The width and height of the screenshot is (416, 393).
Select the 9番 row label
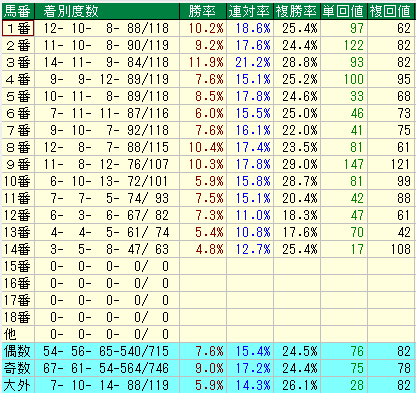[x=18, y=164]
